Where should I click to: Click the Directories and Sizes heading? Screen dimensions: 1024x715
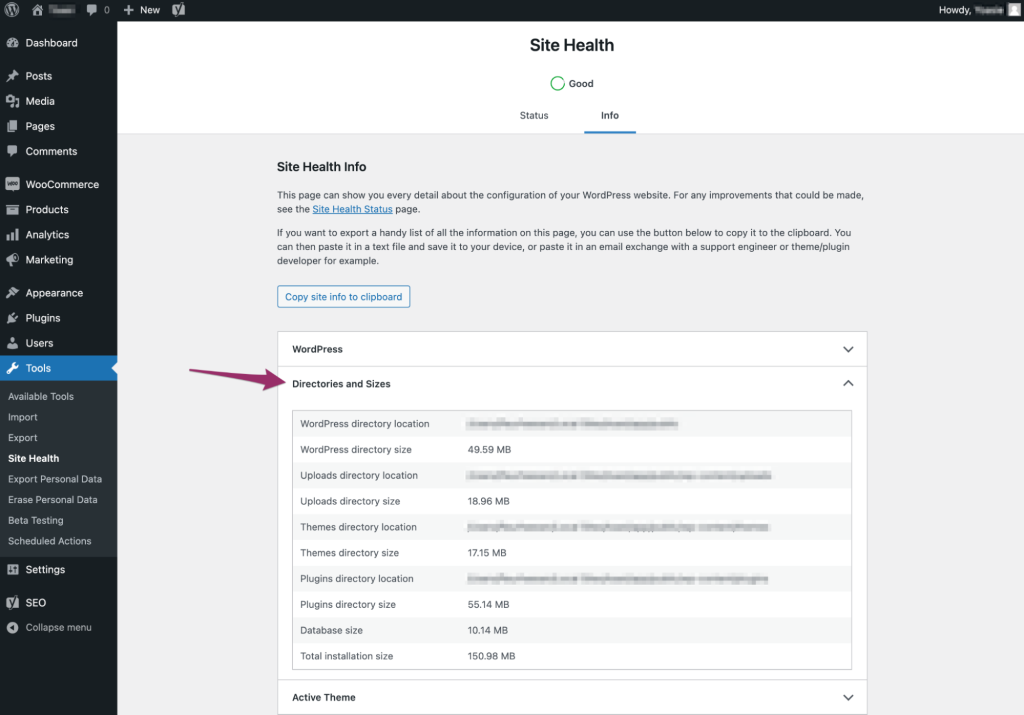[x=341, y=384]
